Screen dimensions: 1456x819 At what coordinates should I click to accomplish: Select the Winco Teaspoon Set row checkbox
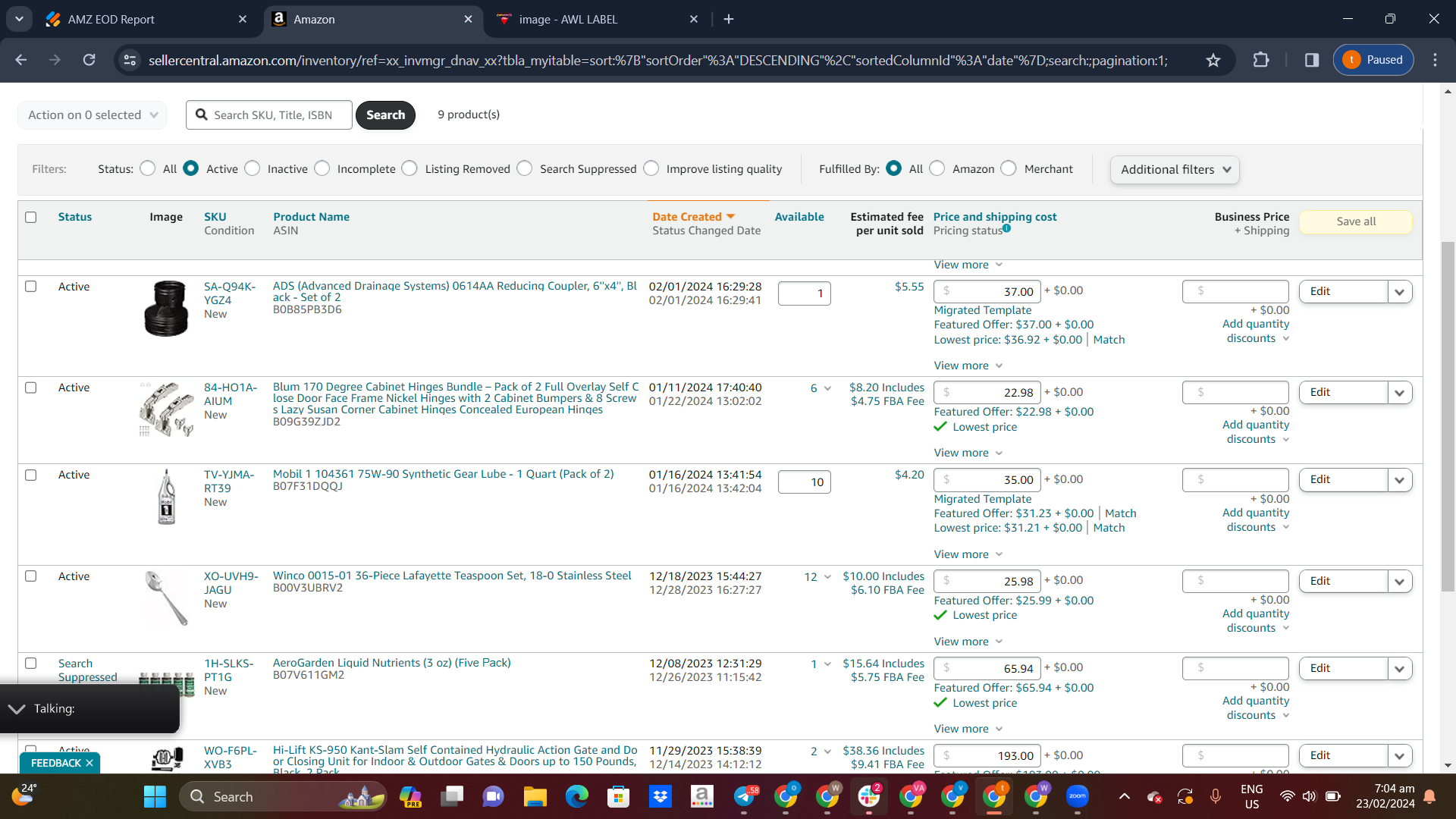pyautogui.click(x=31, y=576)
